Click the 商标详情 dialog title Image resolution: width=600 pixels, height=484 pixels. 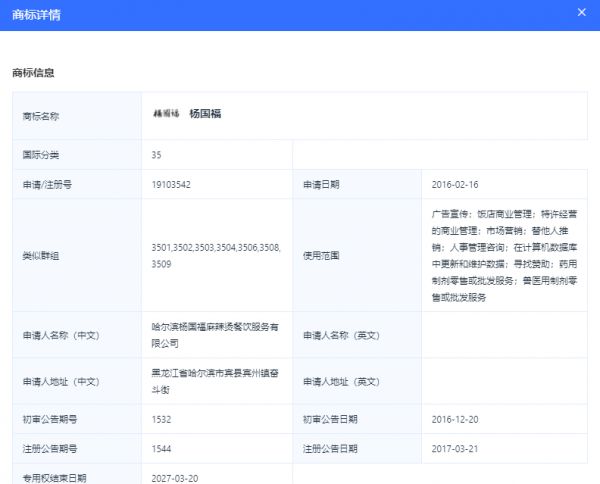36,15
